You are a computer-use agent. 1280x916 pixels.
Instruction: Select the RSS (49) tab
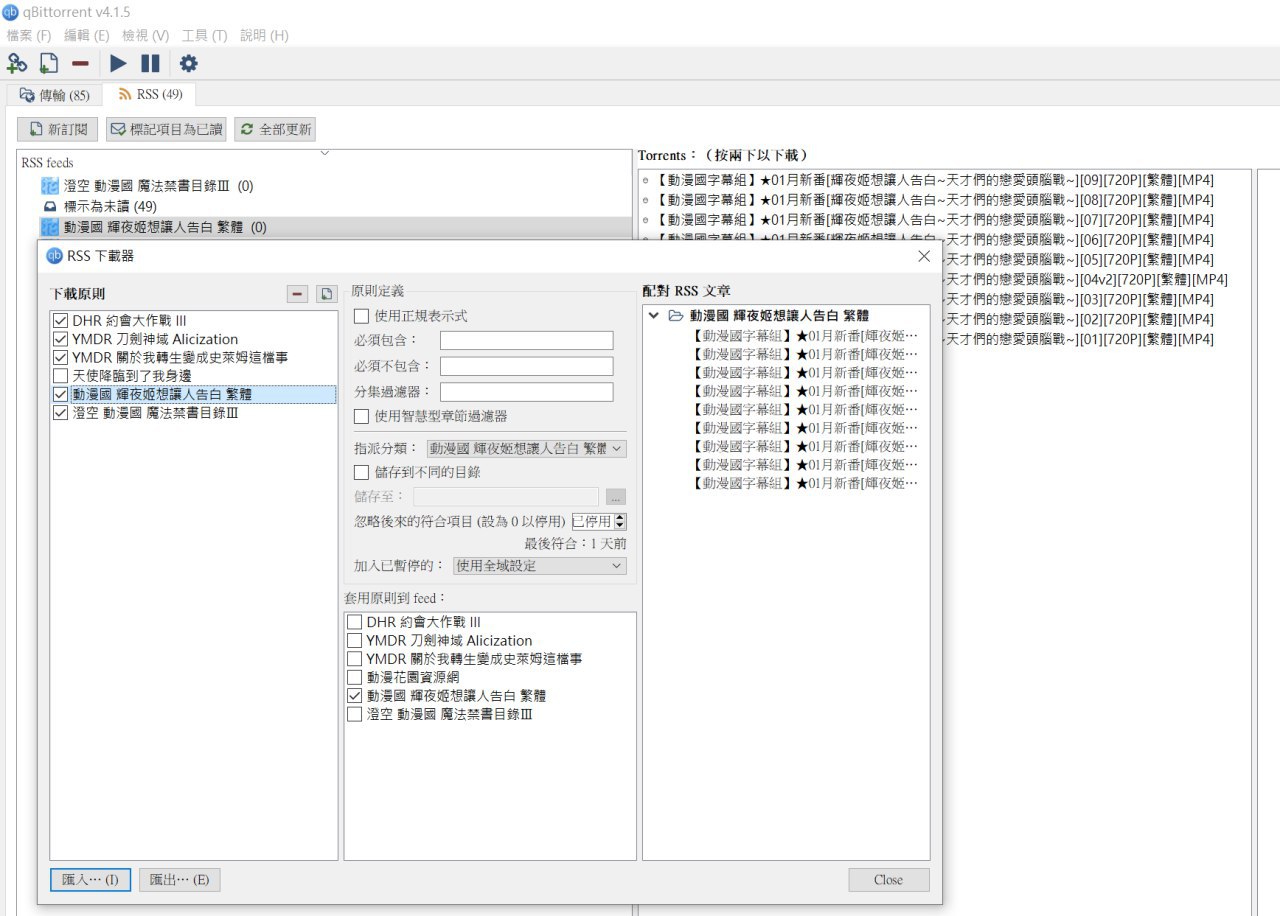tap(150, 94)
